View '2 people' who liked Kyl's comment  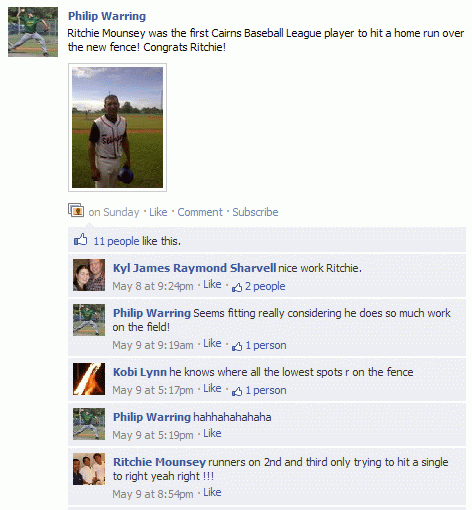[265, 286]
